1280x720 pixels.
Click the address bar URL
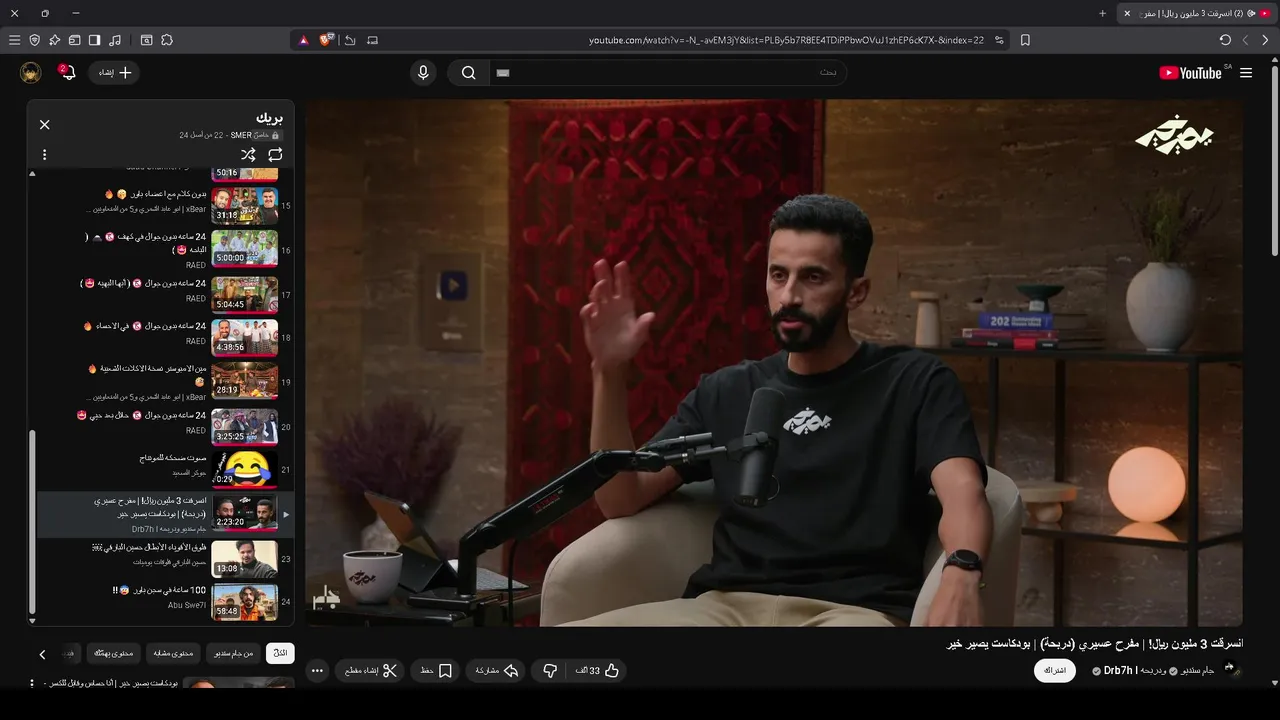[786, 40]
